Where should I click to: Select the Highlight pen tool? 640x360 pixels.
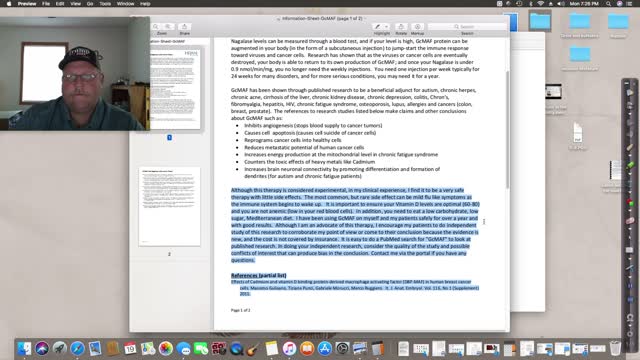click(378, 27)
